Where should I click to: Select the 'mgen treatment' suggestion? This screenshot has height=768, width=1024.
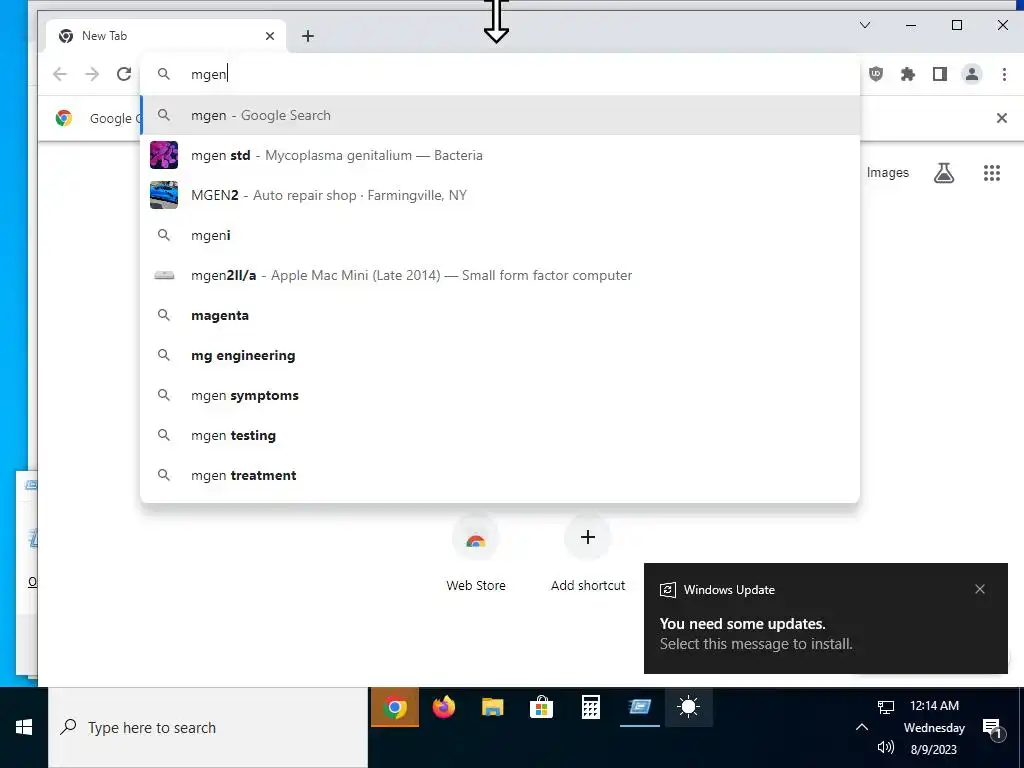tap(500, 475)
